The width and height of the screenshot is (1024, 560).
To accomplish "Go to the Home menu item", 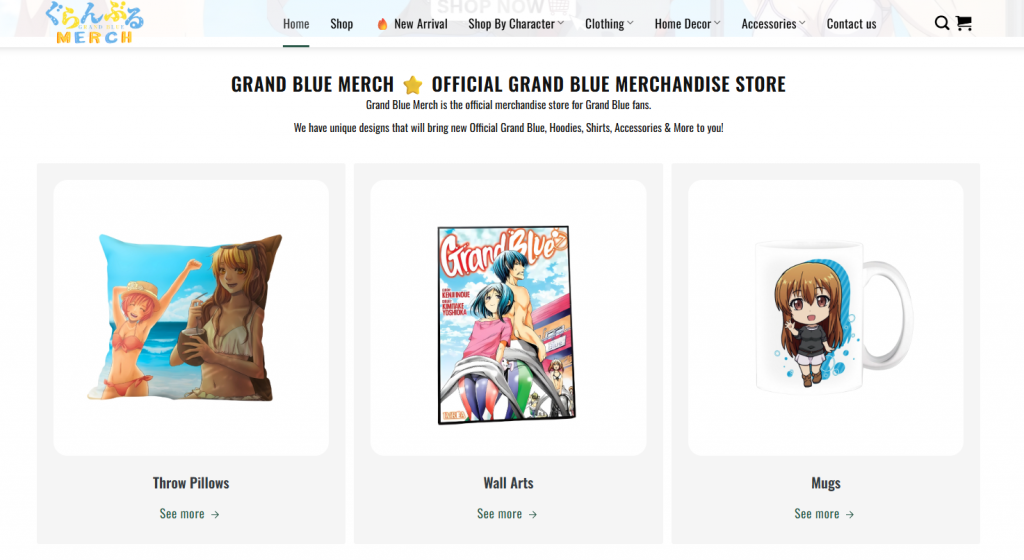I will coord(296,23).
